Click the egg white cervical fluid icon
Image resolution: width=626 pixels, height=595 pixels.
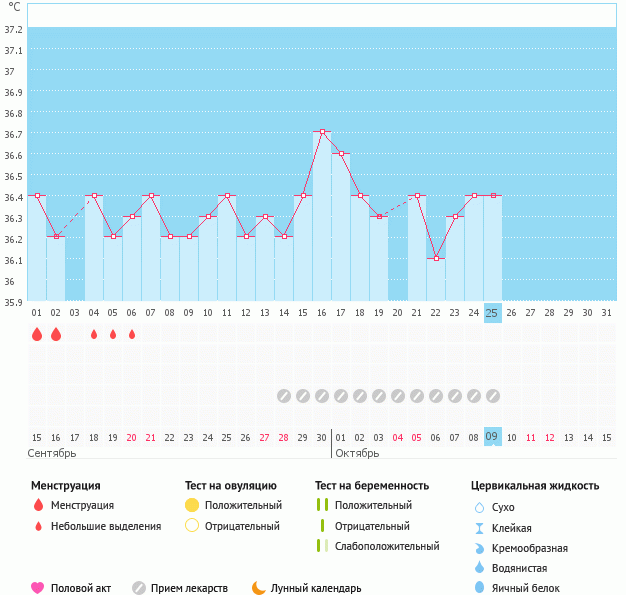tap(479, 588)
